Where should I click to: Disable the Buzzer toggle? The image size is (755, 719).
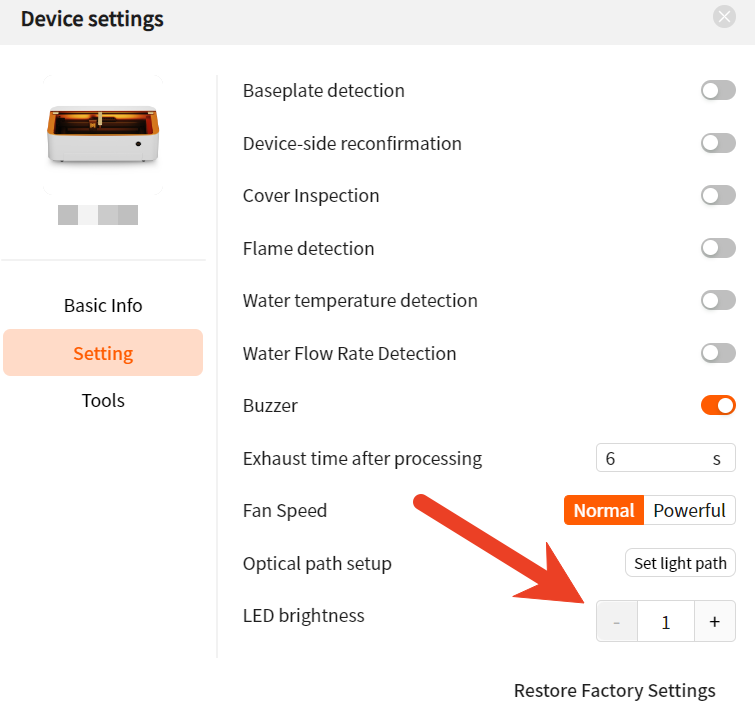pos(718,405)
